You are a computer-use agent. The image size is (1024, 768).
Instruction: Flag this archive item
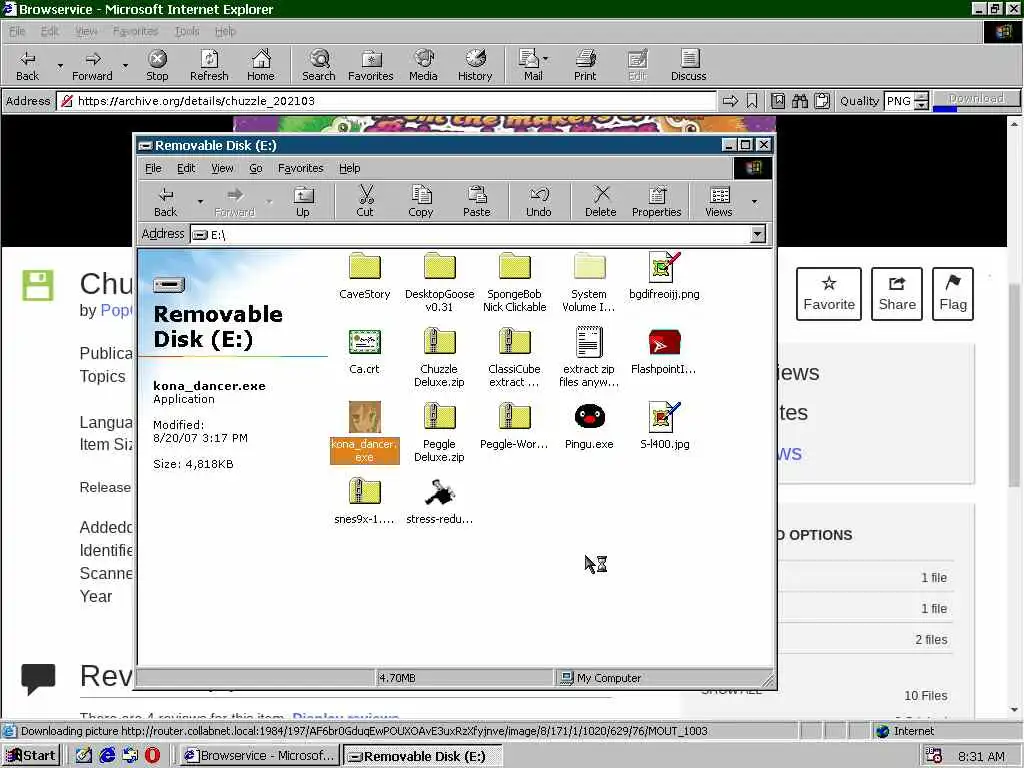point(953,294)
